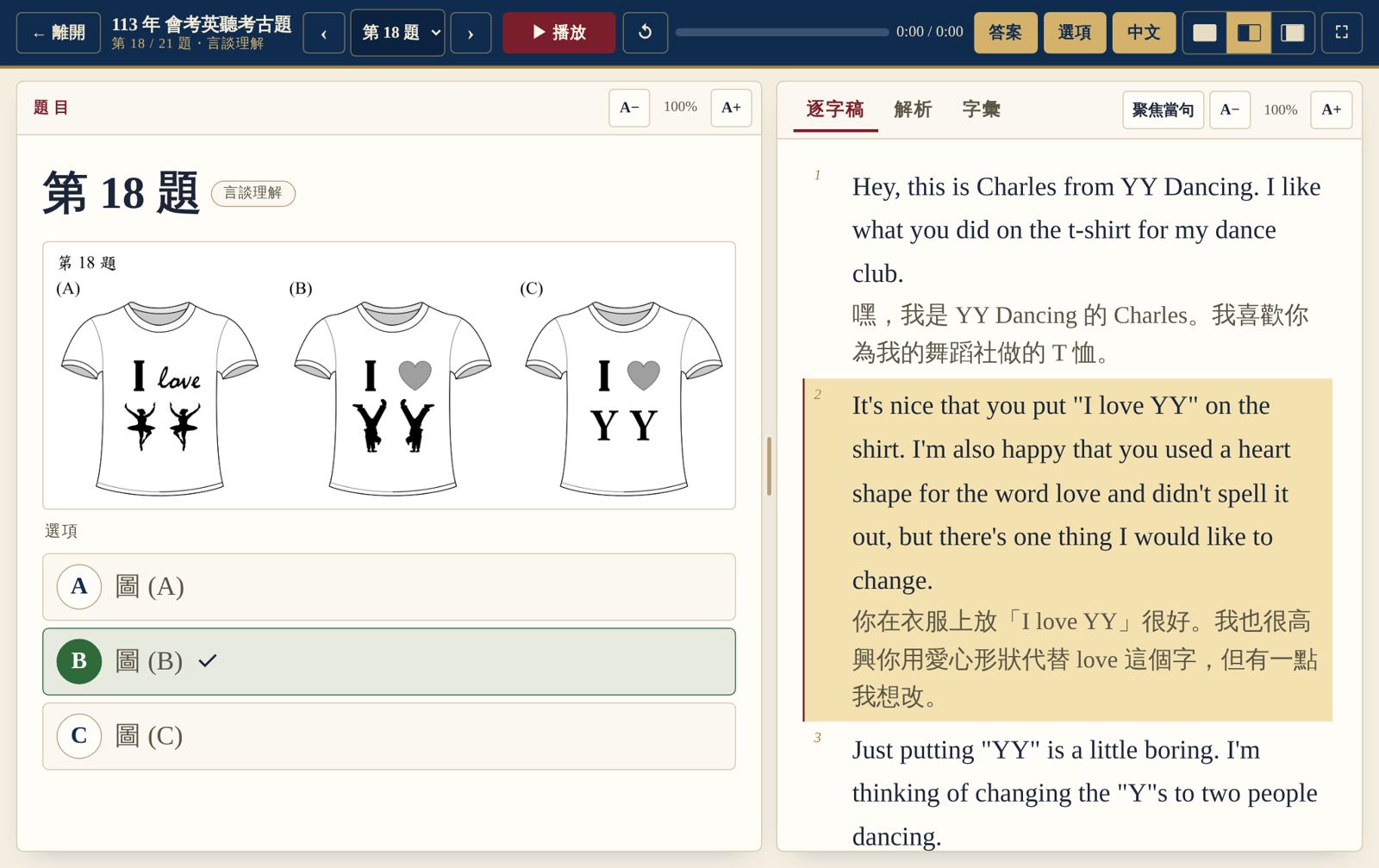Open the 第 18 題 question dropdown
The image size is (1379, 868).
397,33
